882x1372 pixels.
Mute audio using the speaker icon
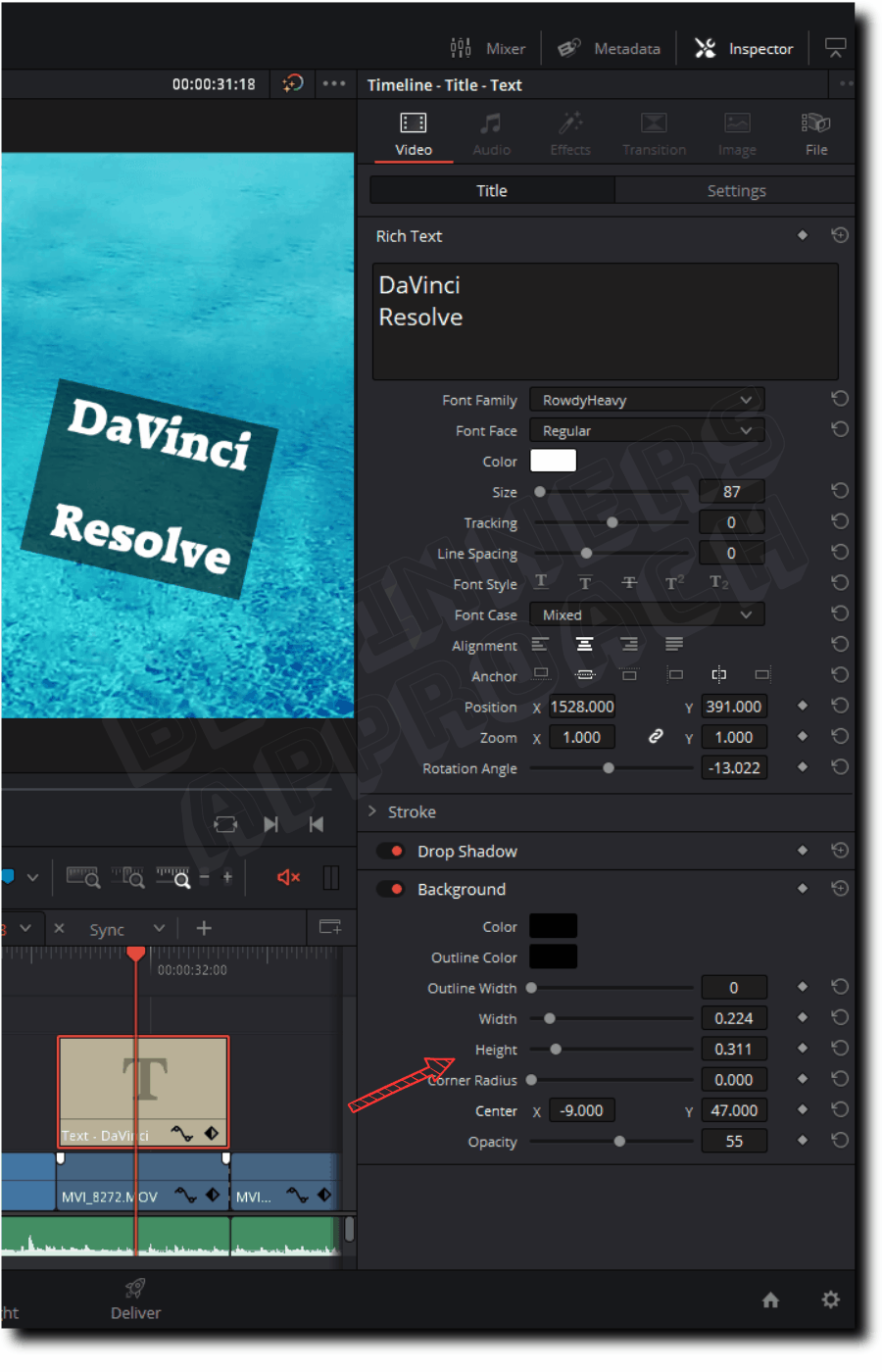click(286, 877)
